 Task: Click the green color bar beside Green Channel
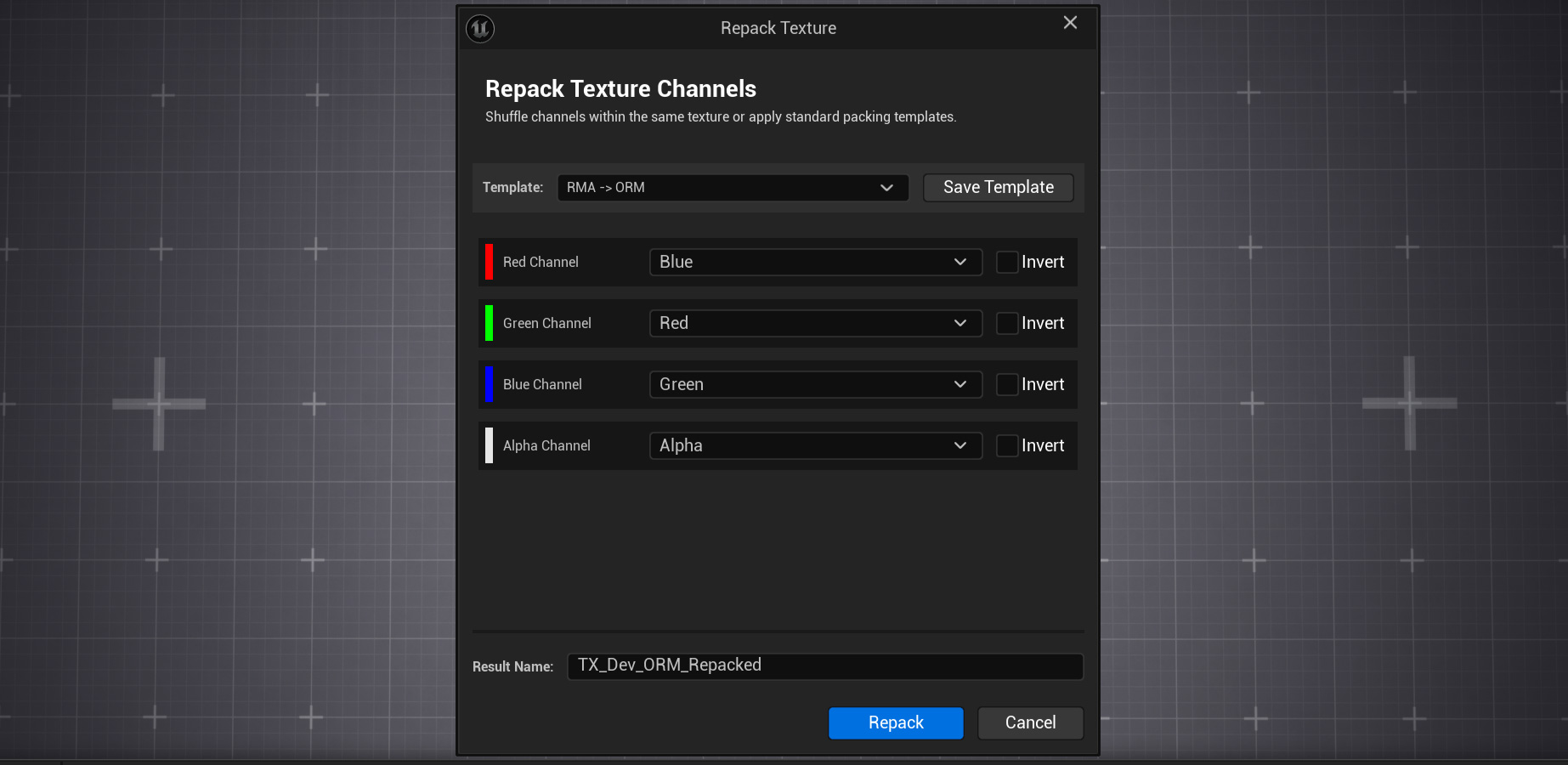click(490, 323)
